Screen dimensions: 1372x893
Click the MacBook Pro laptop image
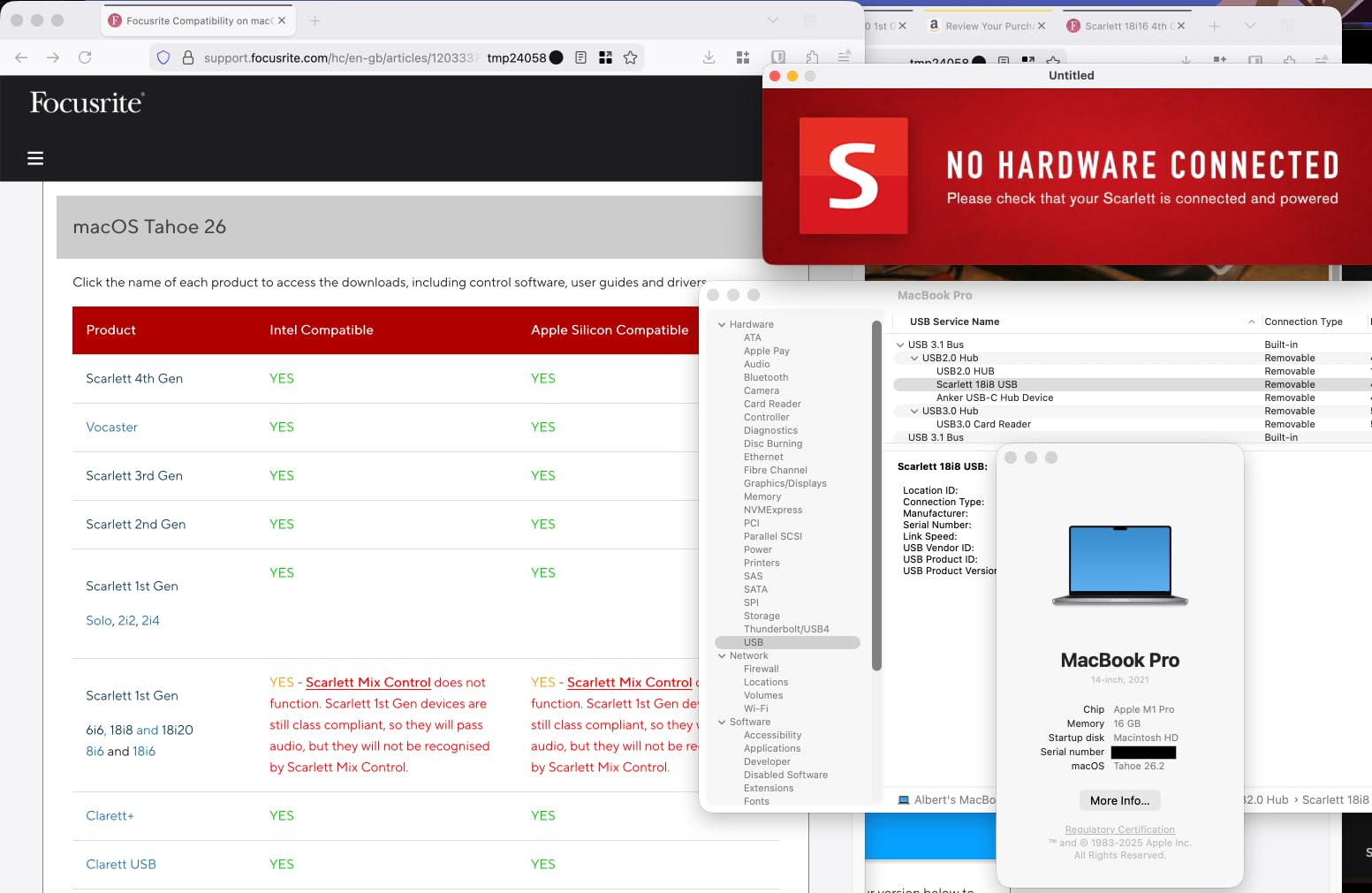tap(1120, 565)
